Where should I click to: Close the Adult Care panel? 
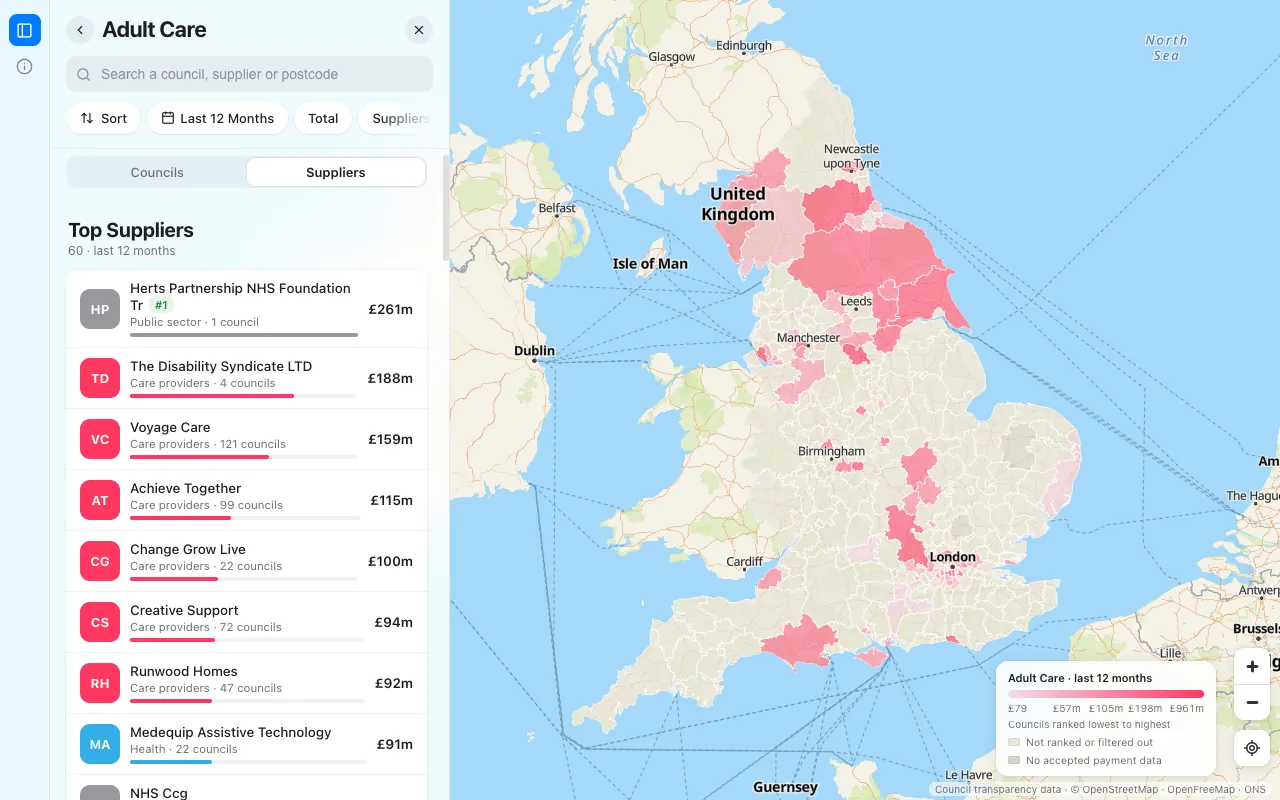click(x=419, y=30)
